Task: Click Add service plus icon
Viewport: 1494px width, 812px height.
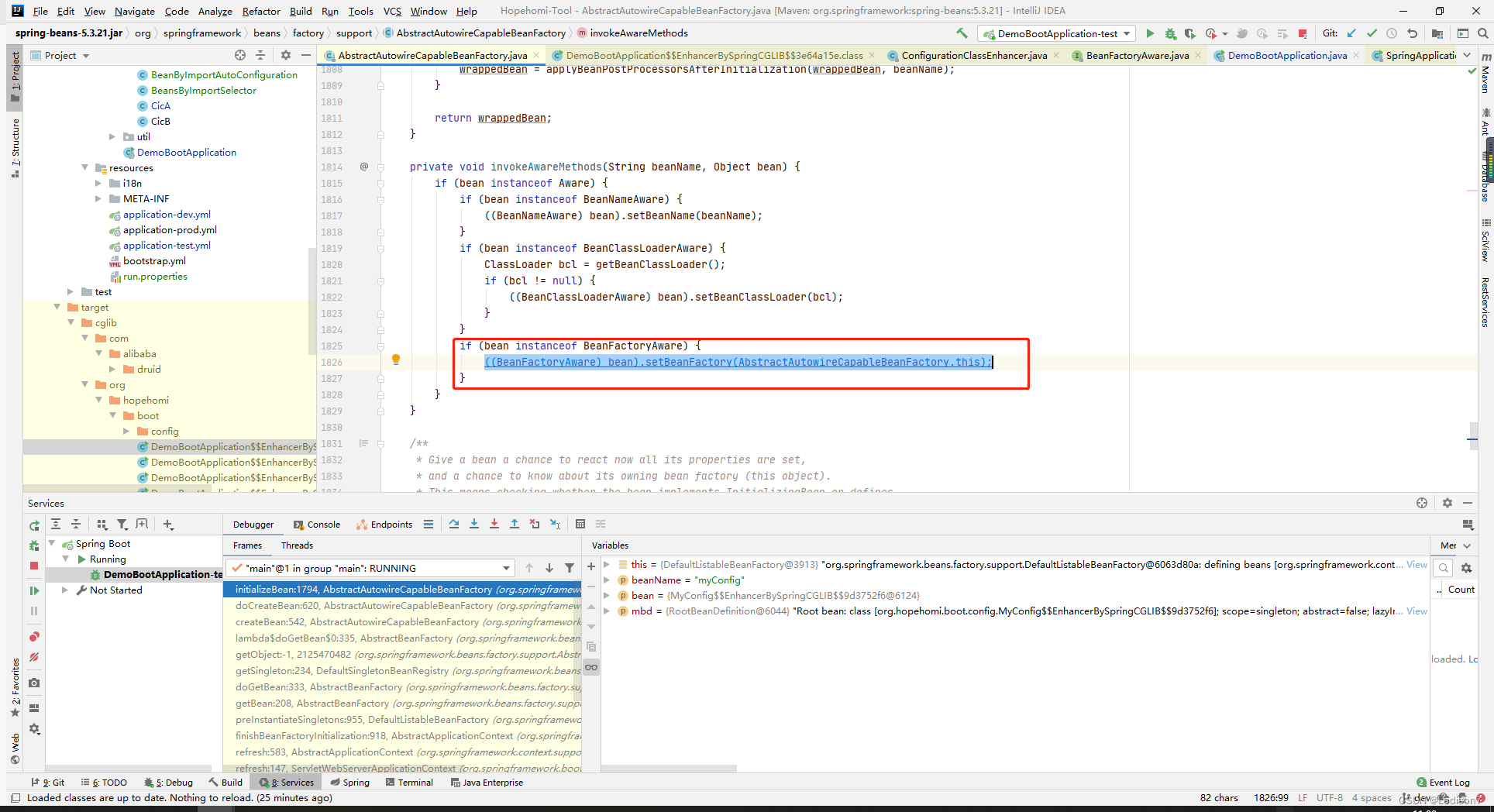Action: point(168,525)
